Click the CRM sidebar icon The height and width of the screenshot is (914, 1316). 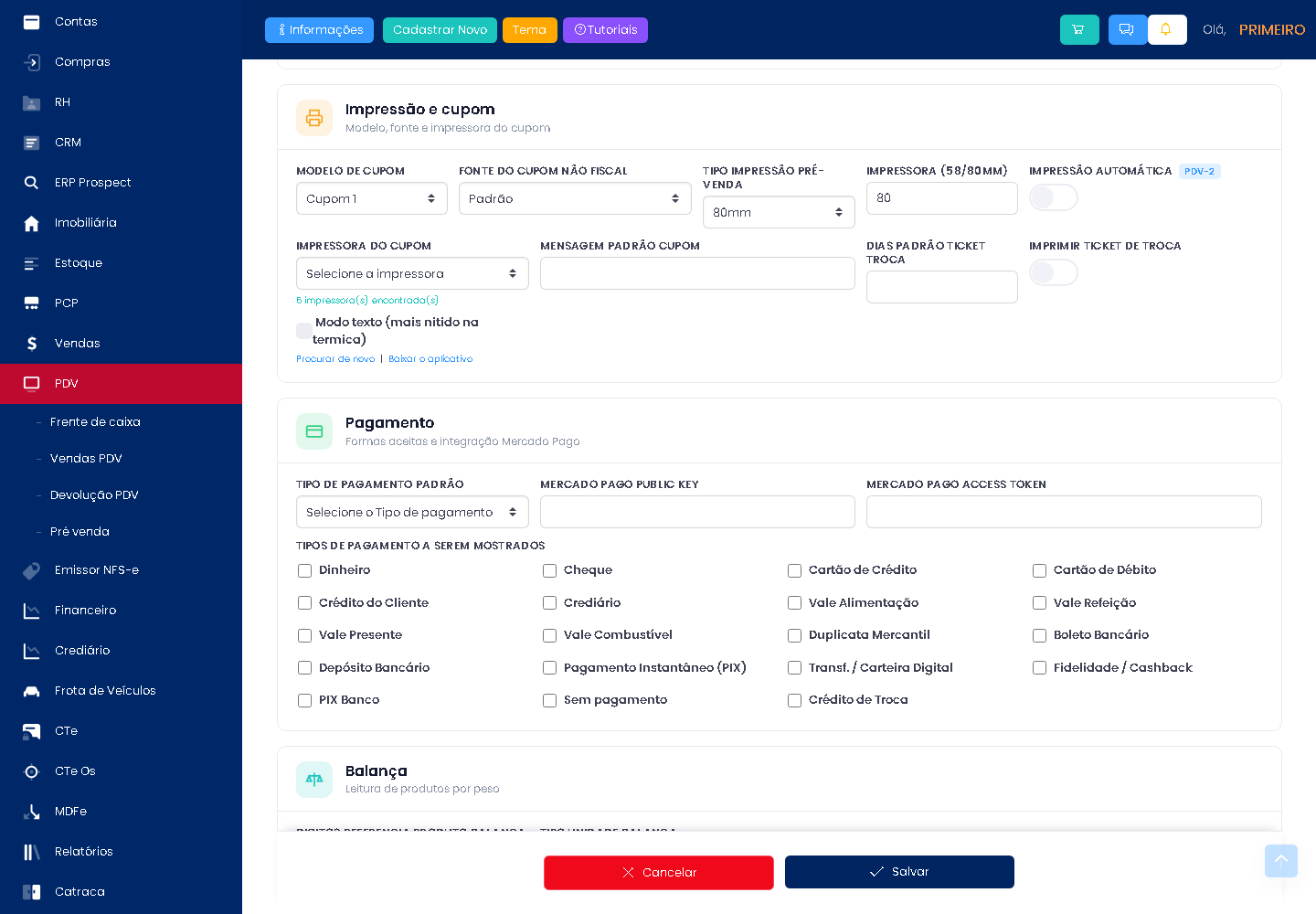click(31, 143)
